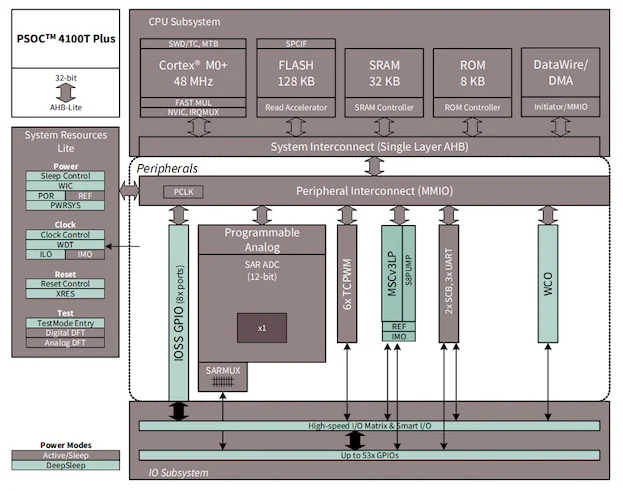The width and height of the screenshot is (623, 491).
Task: Click the ROM Controller label
Action: click(x=472, y=107)
